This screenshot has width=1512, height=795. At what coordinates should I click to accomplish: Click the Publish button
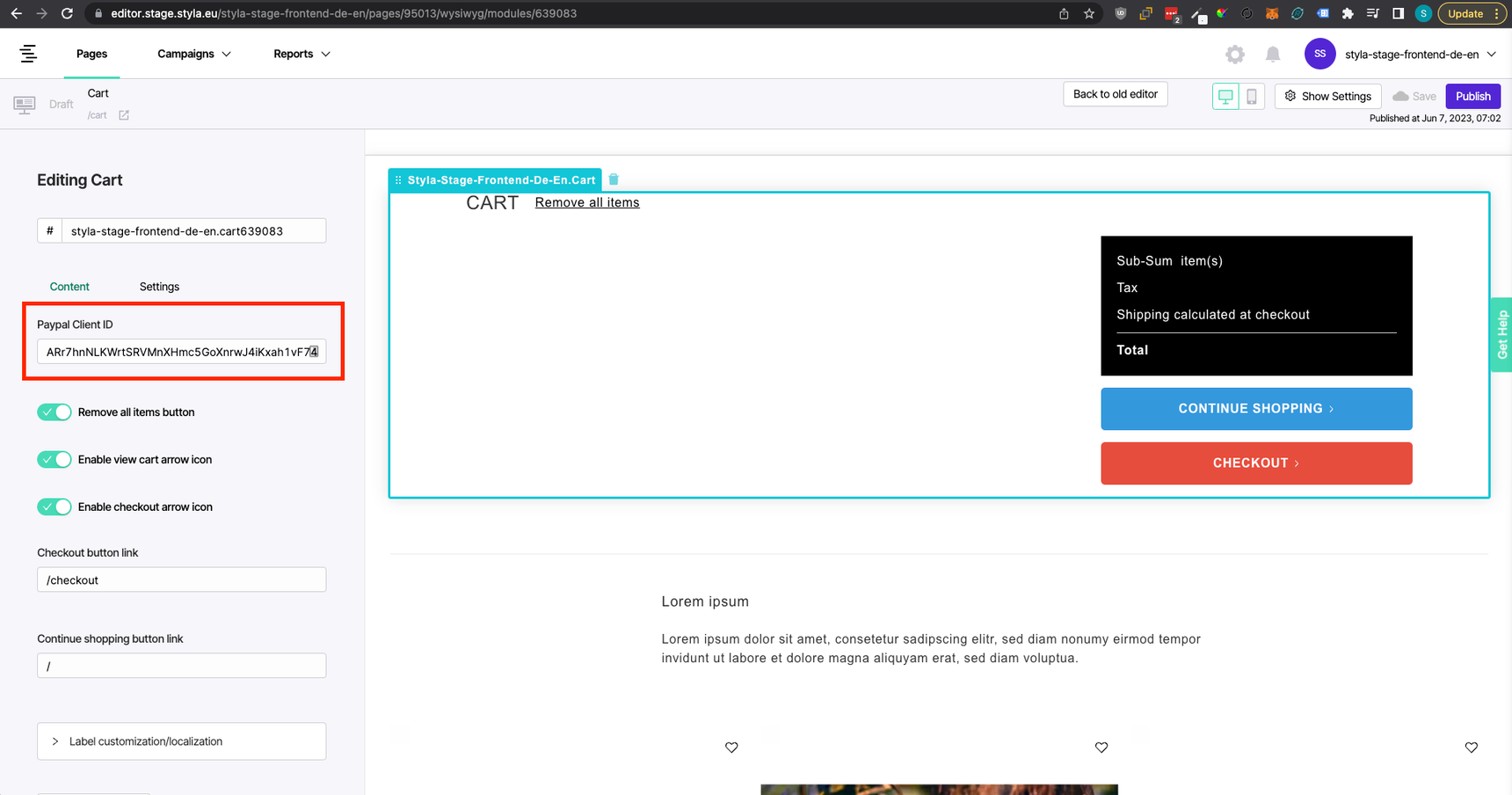1472,97
